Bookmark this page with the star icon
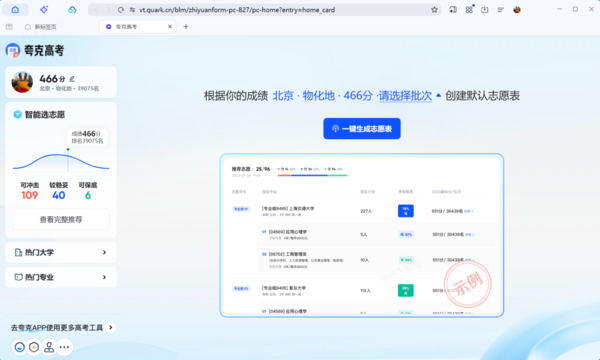The width and height of the screenshot is (600, 360). (434, 10)
